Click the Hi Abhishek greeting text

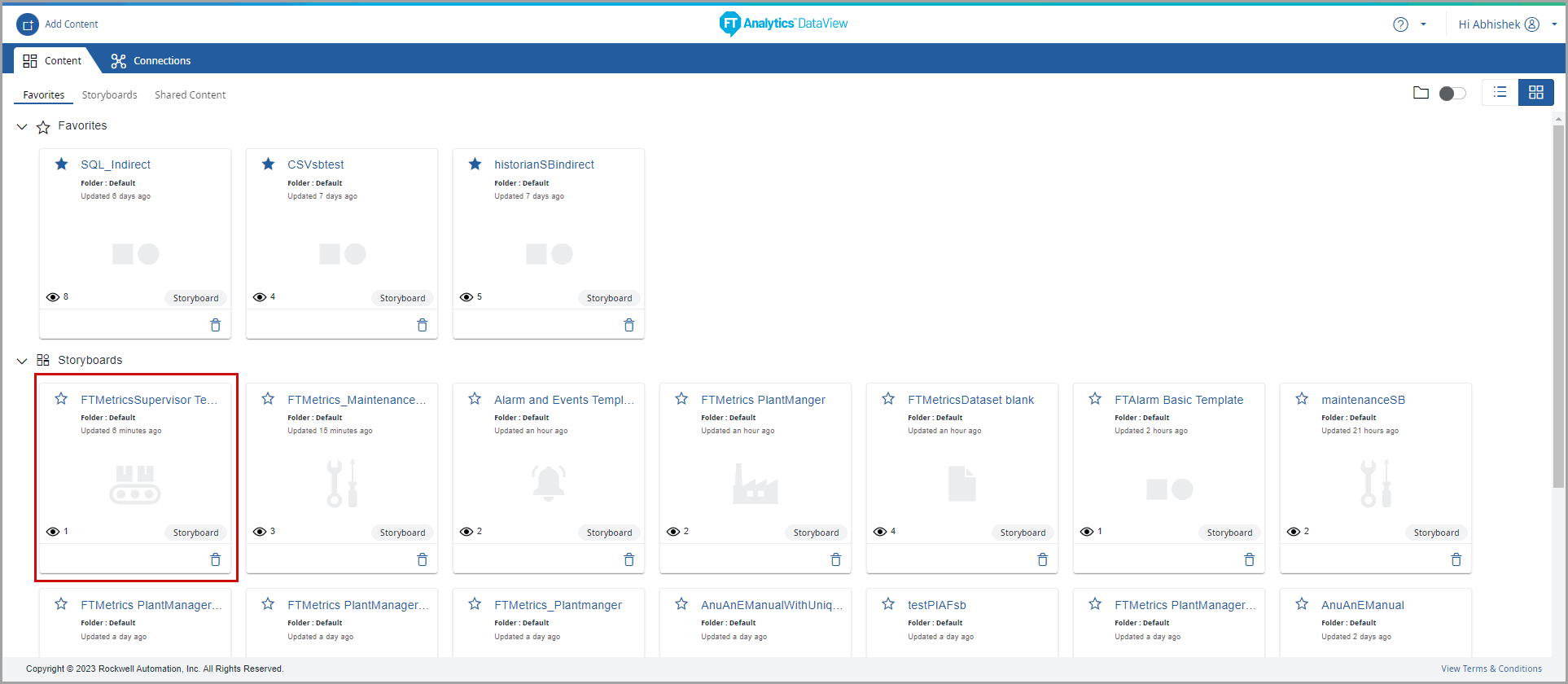pos(1489,24)
